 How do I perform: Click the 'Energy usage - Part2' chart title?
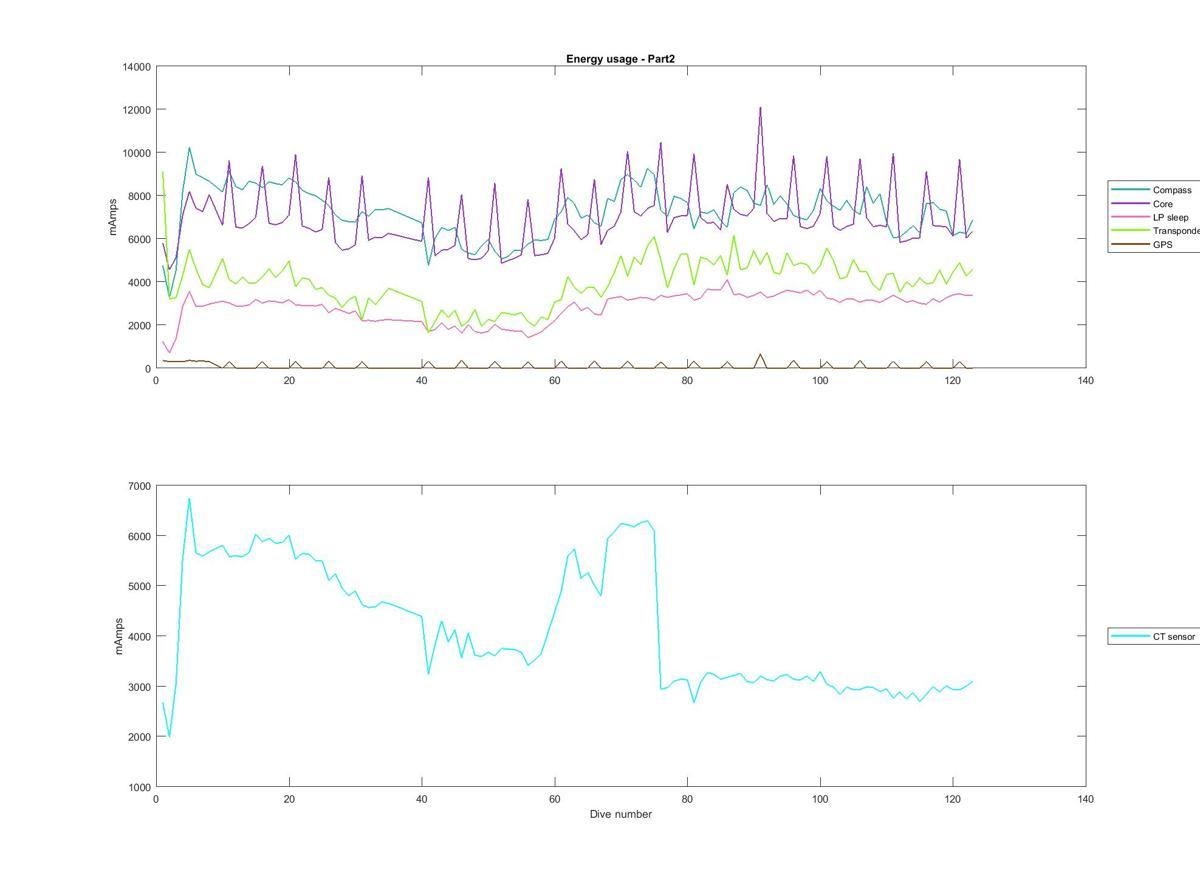coord(620,59)
